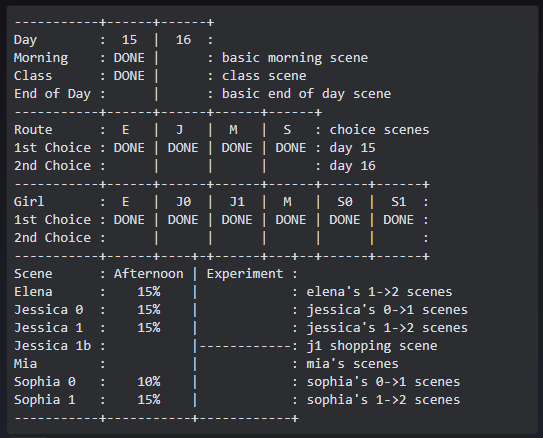
Task: Click the S0 column header
Action: (345, 202)
